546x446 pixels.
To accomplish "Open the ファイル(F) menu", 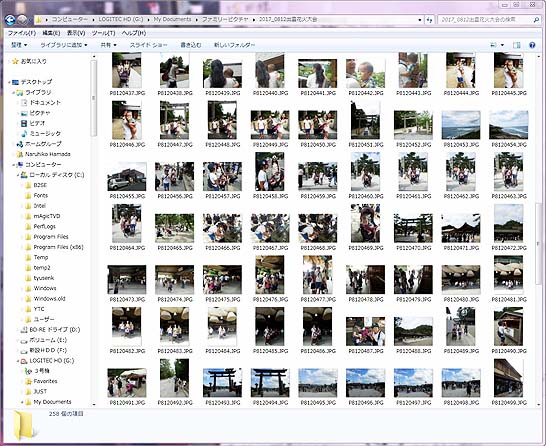I will click(x=22, y=33).
